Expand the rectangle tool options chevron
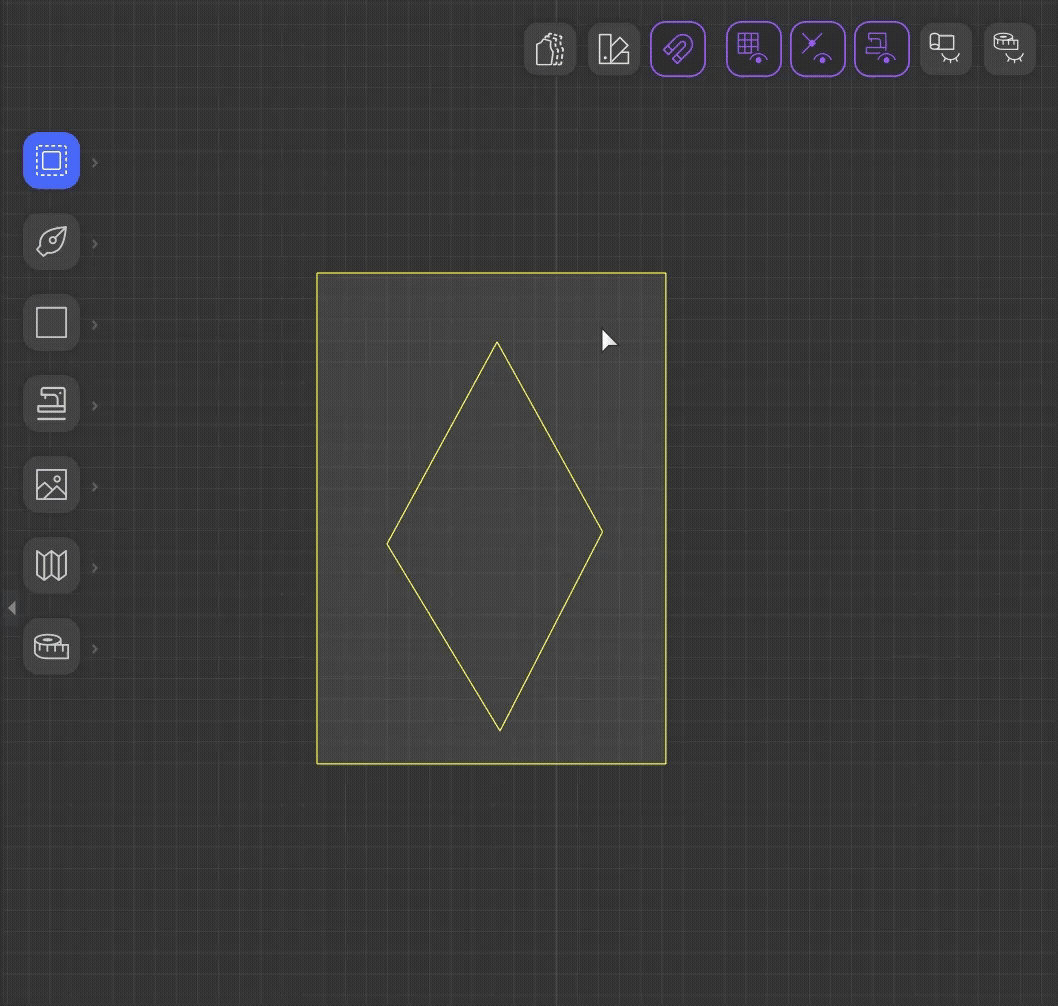Screen dimensions: 1058x1006 (95, 325)
